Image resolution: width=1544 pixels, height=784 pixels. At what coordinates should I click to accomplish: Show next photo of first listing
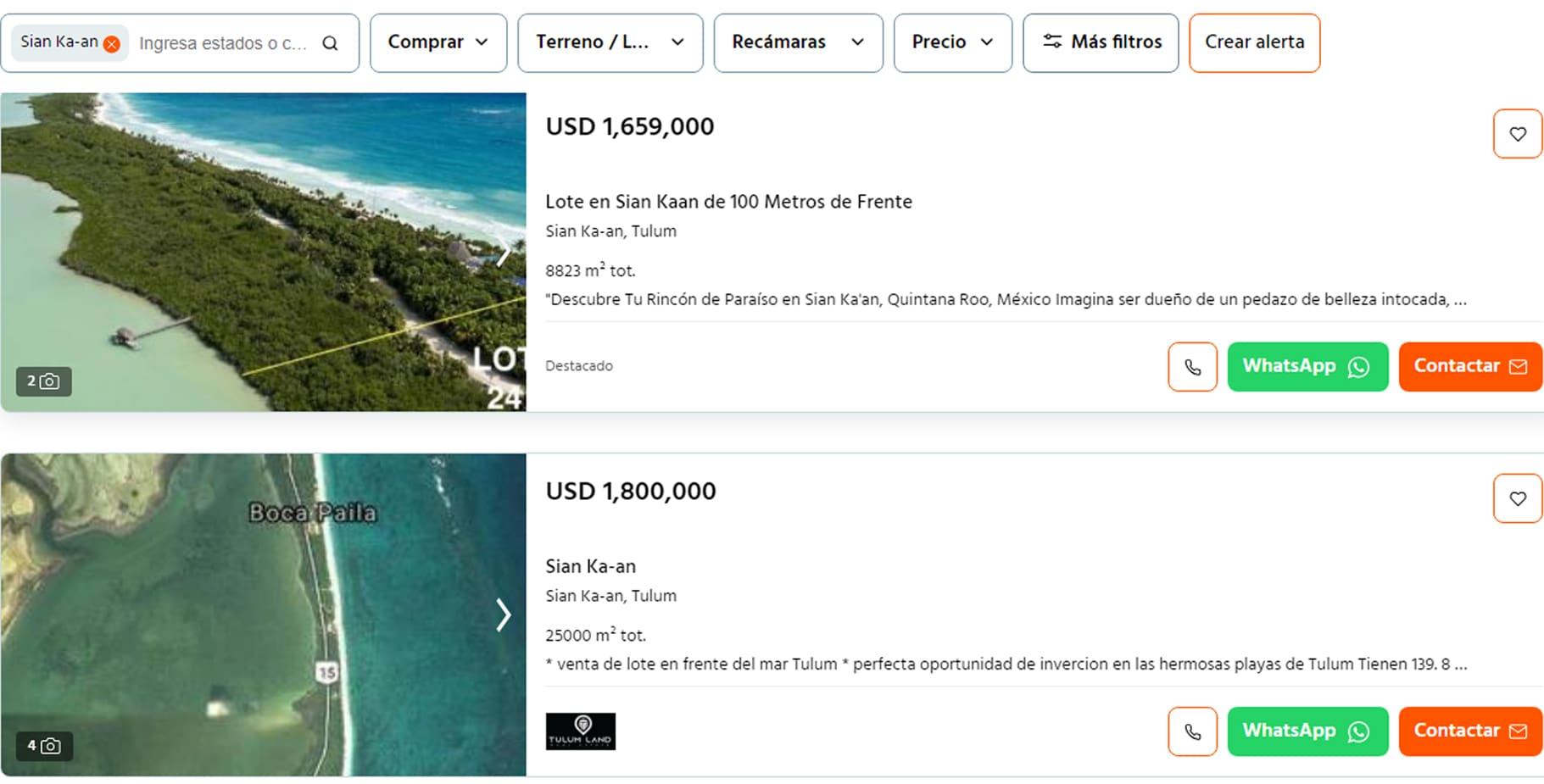[x=504, y=252]
